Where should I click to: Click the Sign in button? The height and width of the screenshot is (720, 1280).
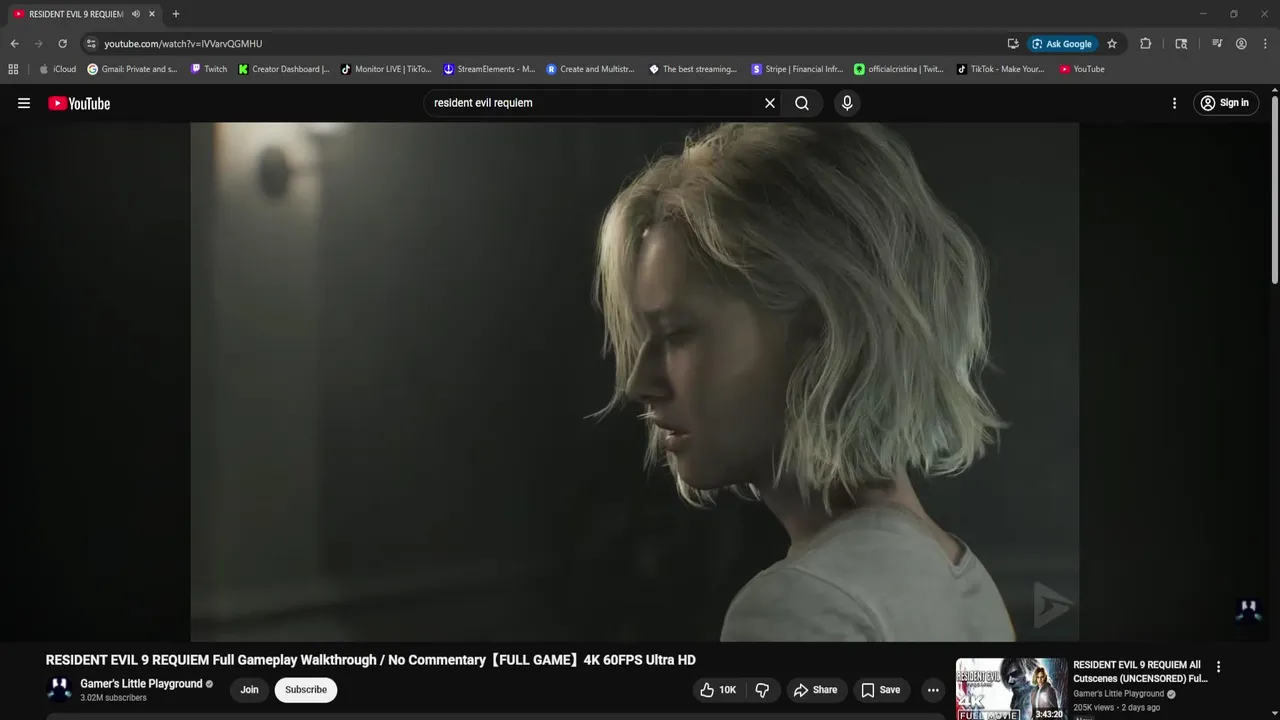pos(1225,103)
